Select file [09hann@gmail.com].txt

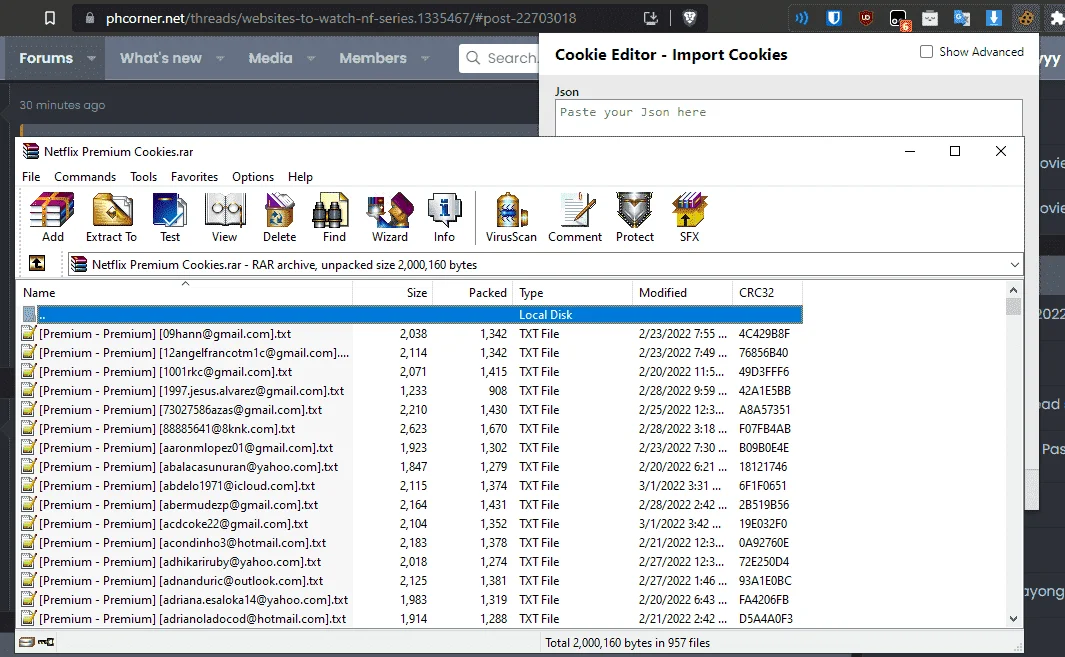coord(412,334)
